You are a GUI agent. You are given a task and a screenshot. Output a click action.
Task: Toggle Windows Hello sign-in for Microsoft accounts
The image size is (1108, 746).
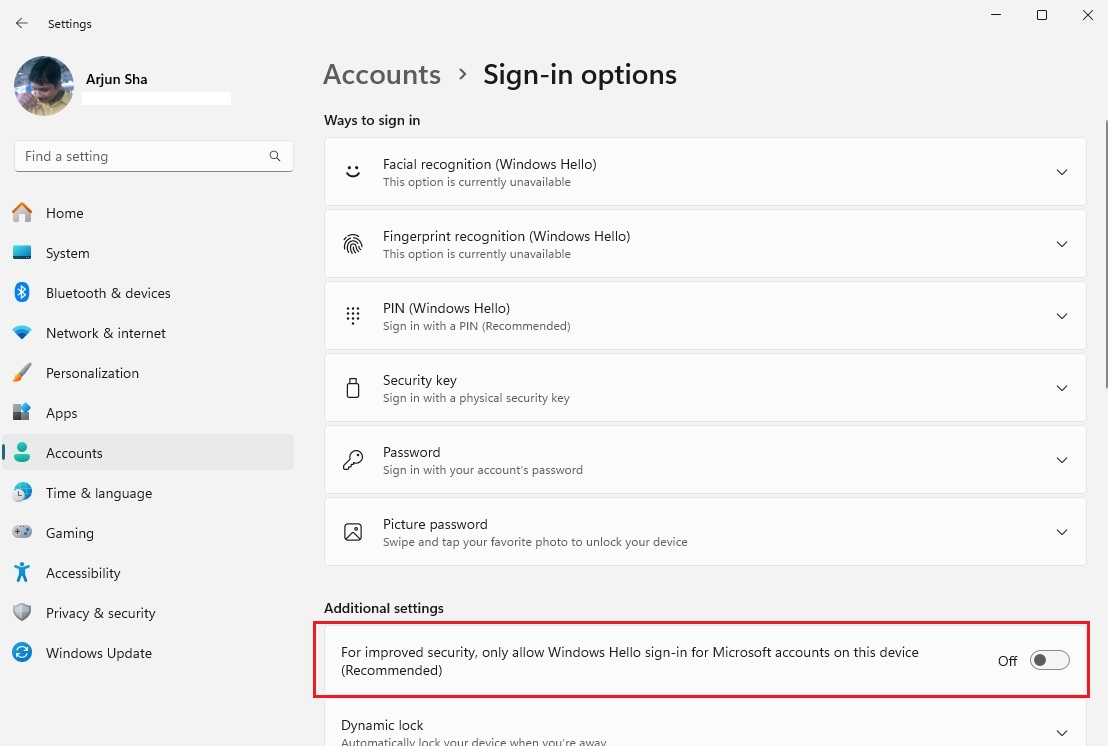coord(1048,659)
